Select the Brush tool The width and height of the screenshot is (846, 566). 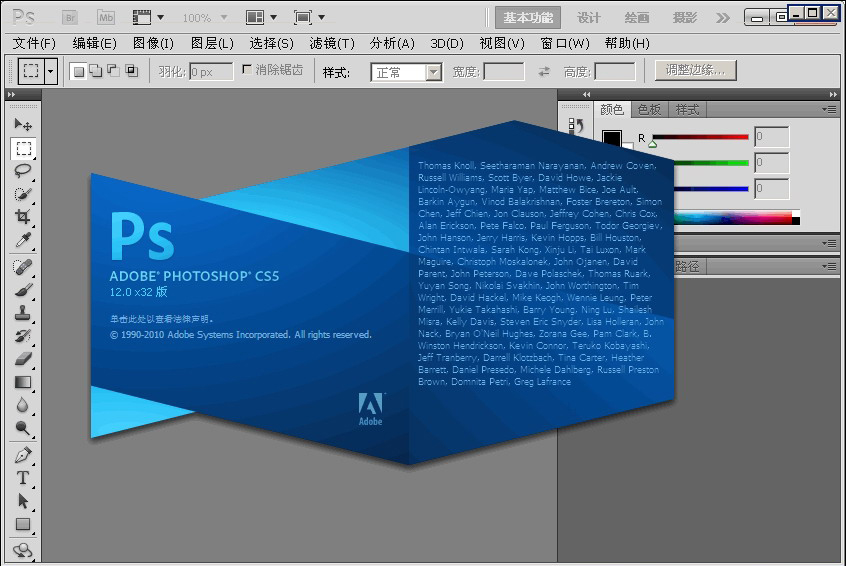(23, 290)
